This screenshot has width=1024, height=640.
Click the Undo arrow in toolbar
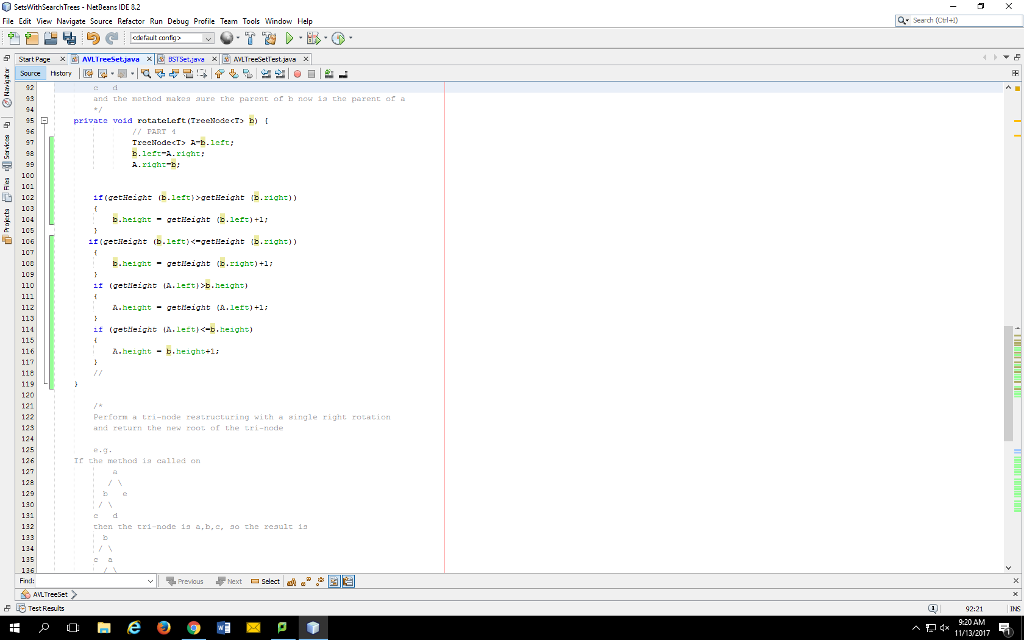[92, 39]
